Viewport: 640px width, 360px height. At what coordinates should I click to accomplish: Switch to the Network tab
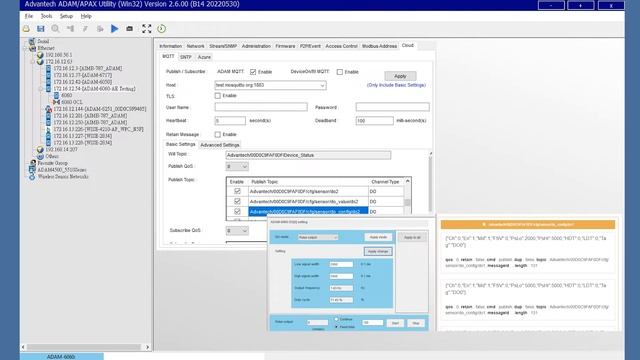[x=195, y=46]
